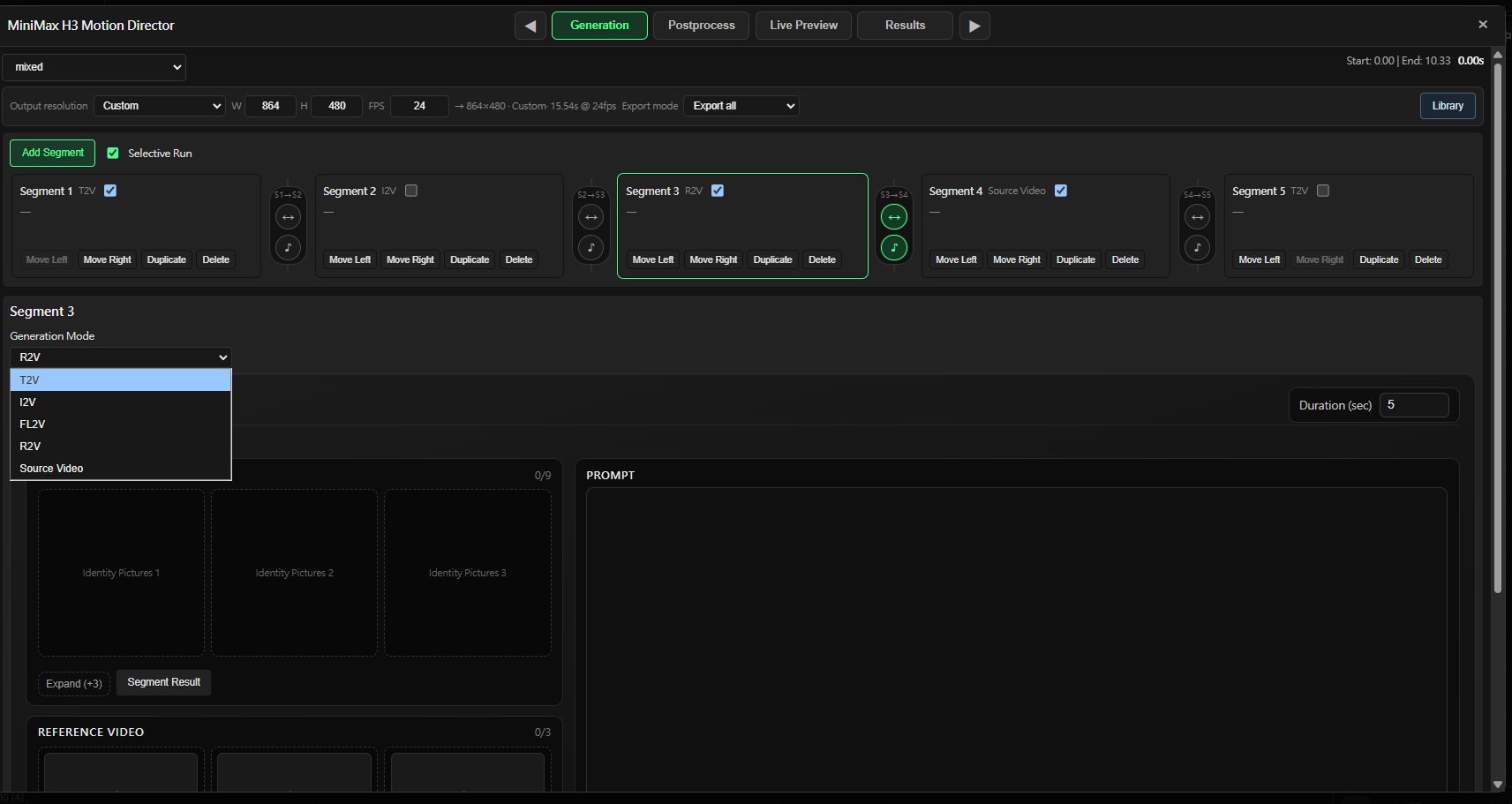Duplicate Segment 4
Screen dimensions: 1512x804
pos(1076,259)
